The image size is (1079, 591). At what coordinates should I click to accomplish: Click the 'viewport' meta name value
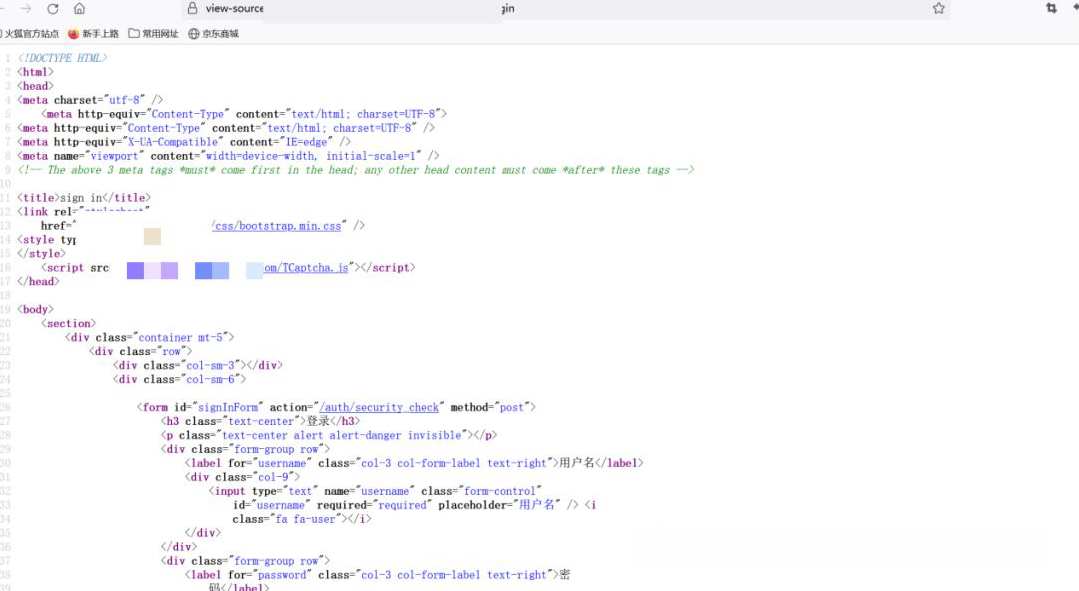114,155
